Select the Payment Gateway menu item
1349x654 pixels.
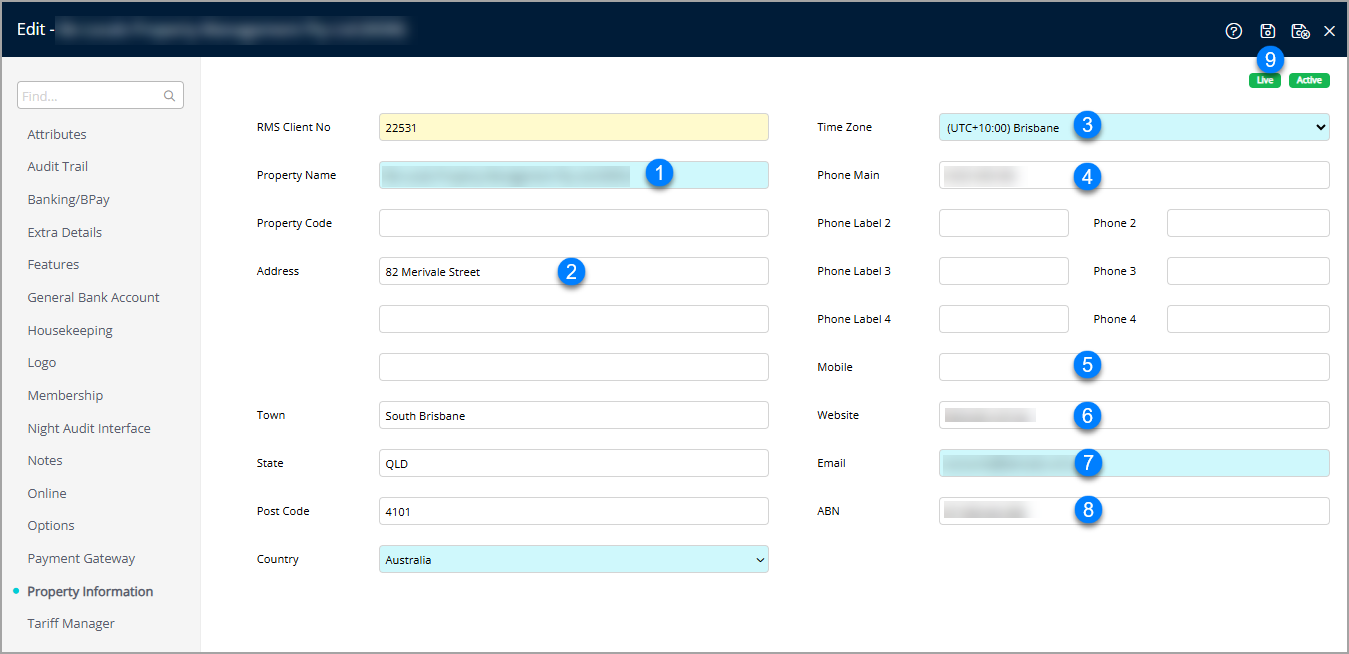point(81,558)
